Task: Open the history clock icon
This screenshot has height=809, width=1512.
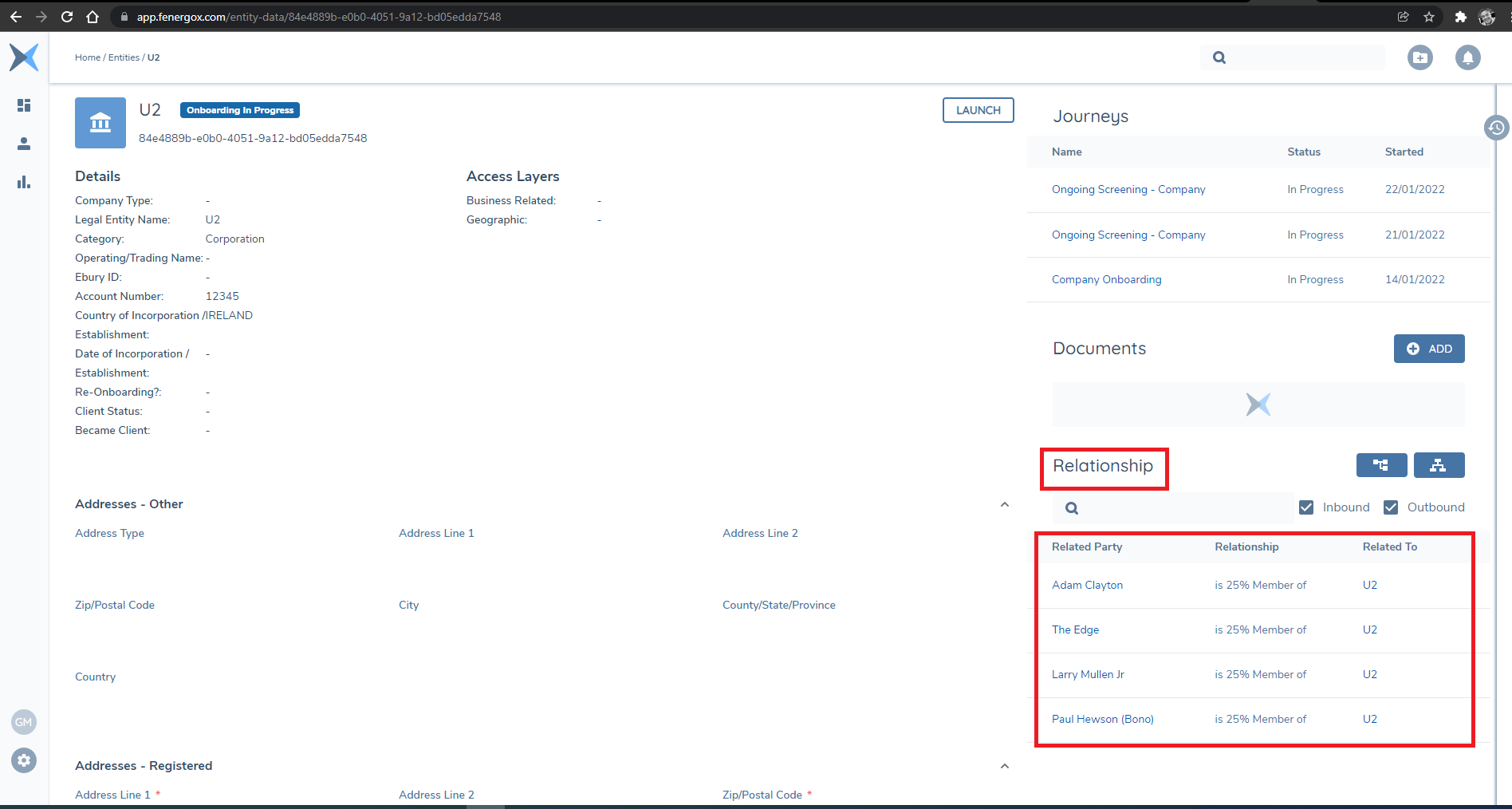Action: (x=1496, y=128)
